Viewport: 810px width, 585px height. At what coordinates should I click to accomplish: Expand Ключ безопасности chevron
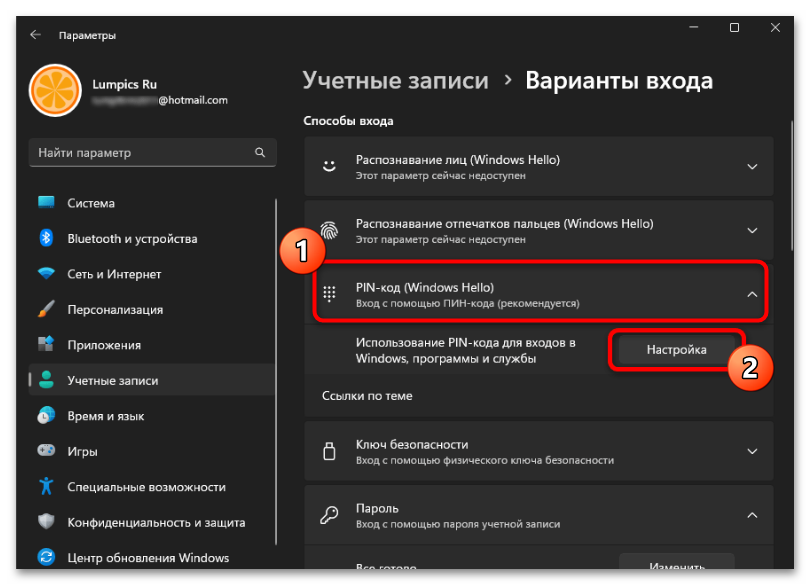click(752, 451)
